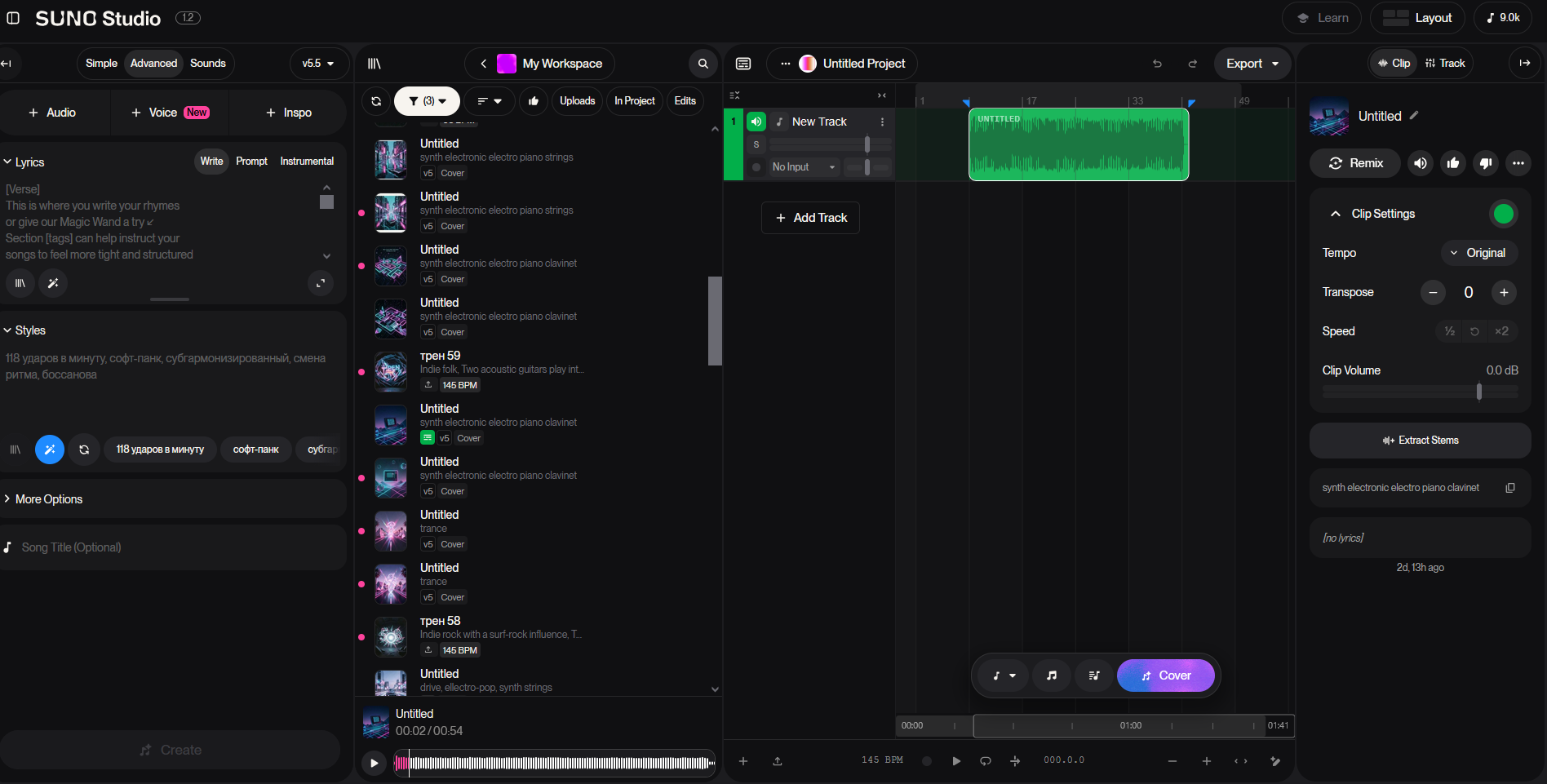Toggle the In Project filter

tap(635, 101)
